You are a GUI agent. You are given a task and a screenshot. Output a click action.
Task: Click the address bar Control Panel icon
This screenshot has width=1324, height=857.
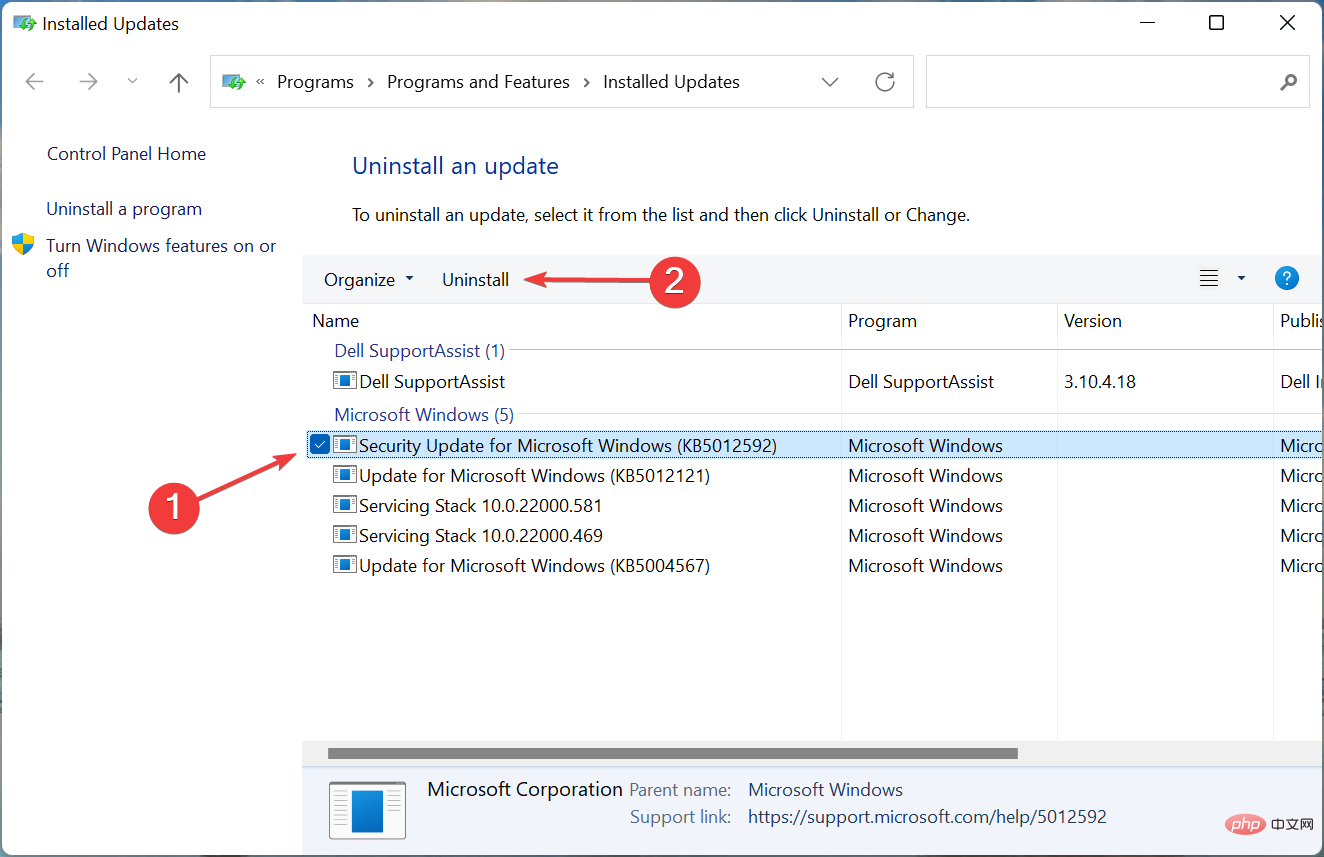tap(233, 82)
